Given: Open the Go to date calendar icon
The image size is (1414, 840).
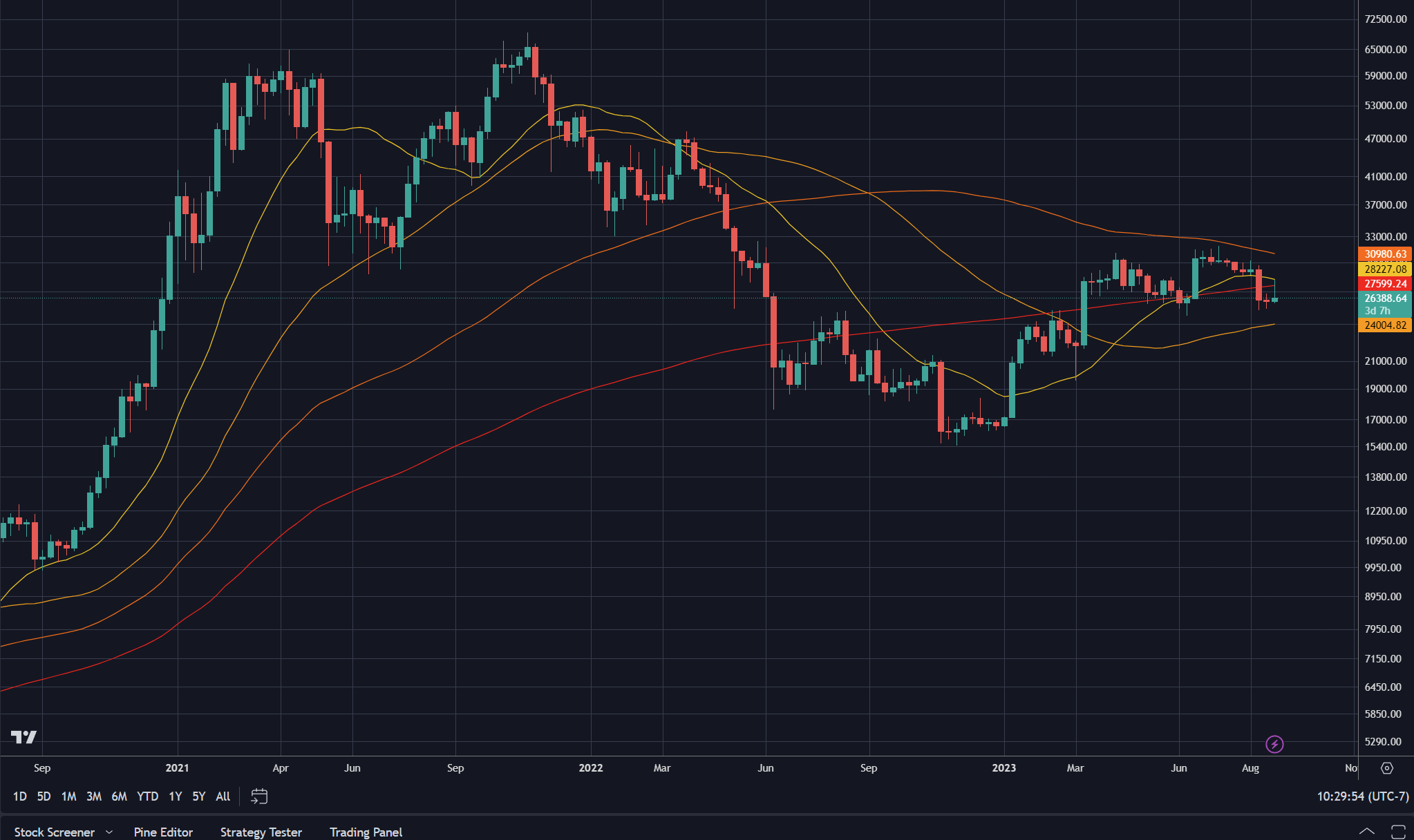Looking at the screenshot, I should 259,796.
